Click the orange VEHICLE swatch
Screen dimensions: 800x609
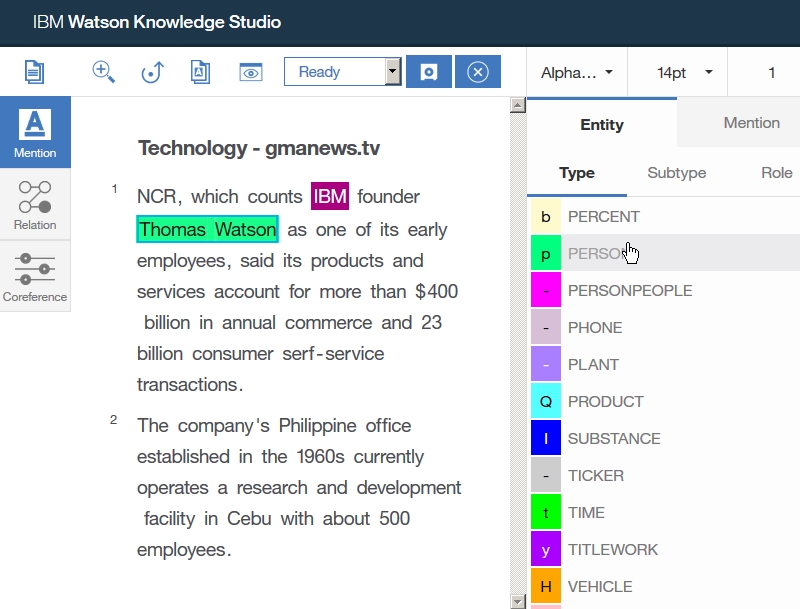point(546,586)
